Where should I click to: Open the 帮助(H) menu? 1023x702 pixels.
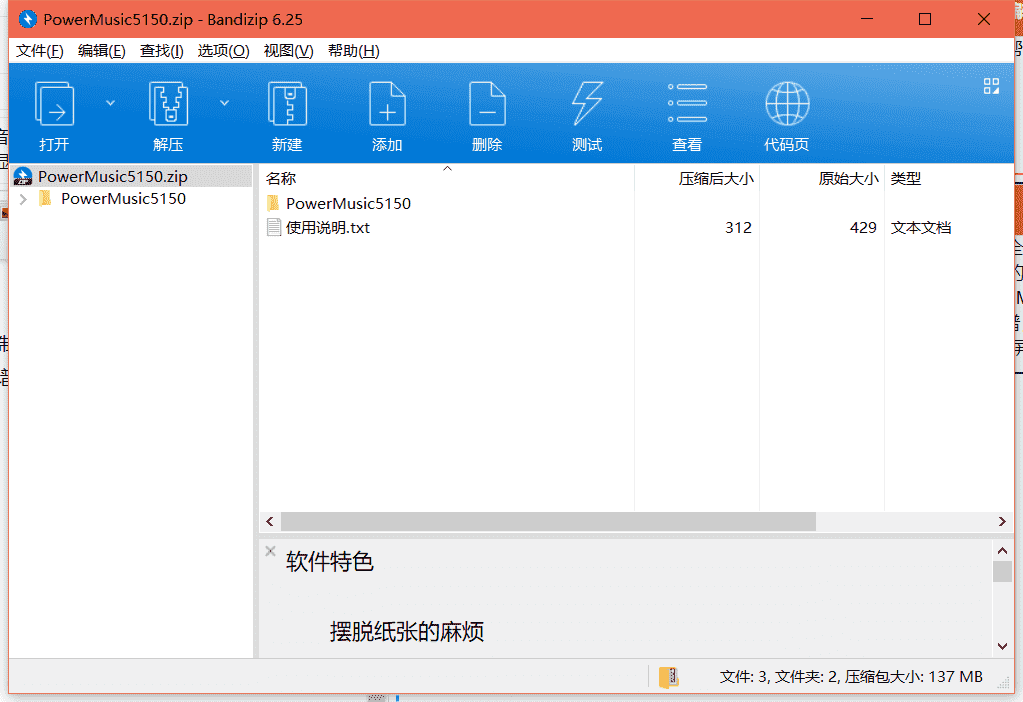pos(354,51)
